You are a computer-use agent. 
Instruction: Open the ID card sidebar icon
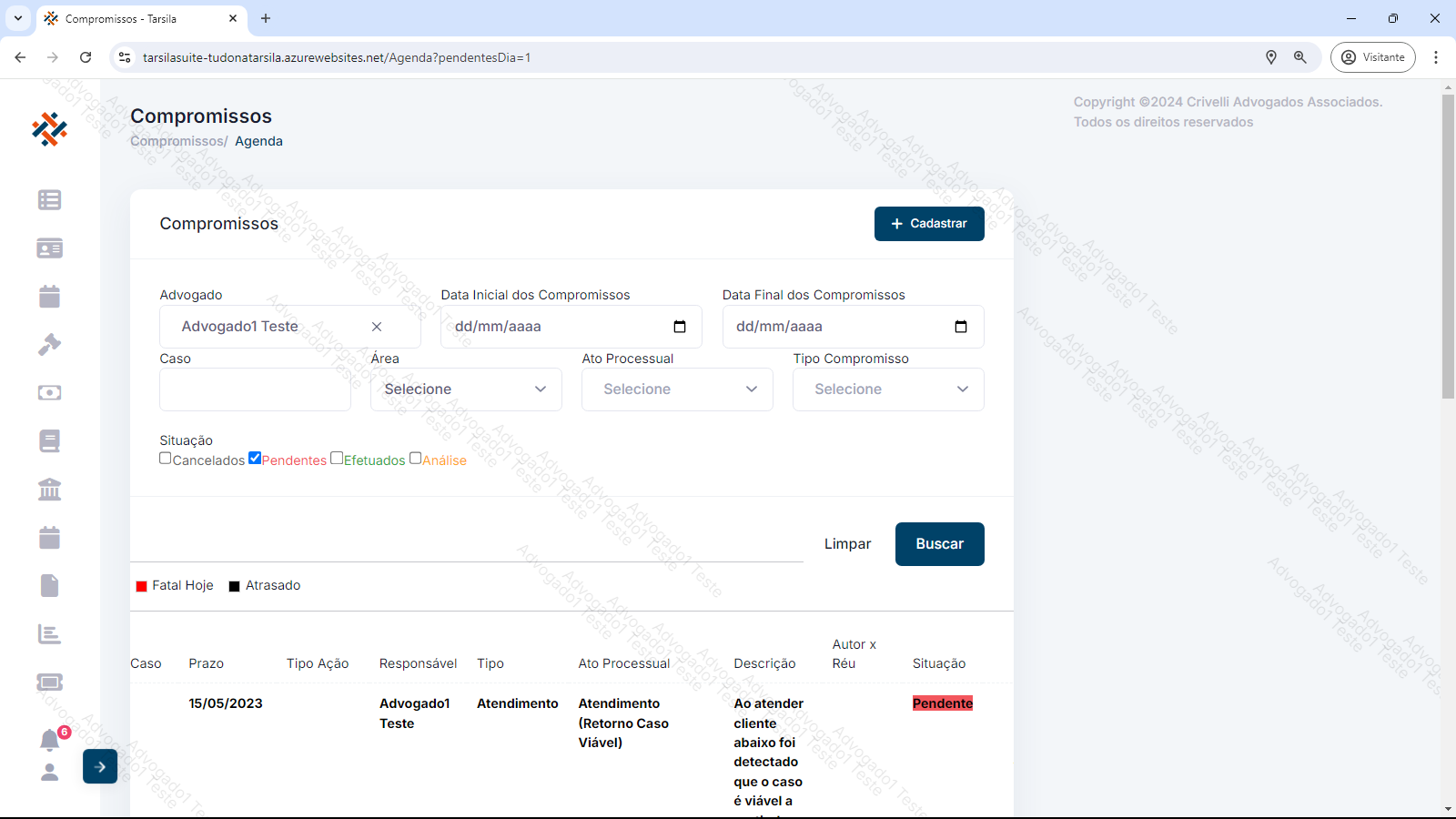click(49, 248)
